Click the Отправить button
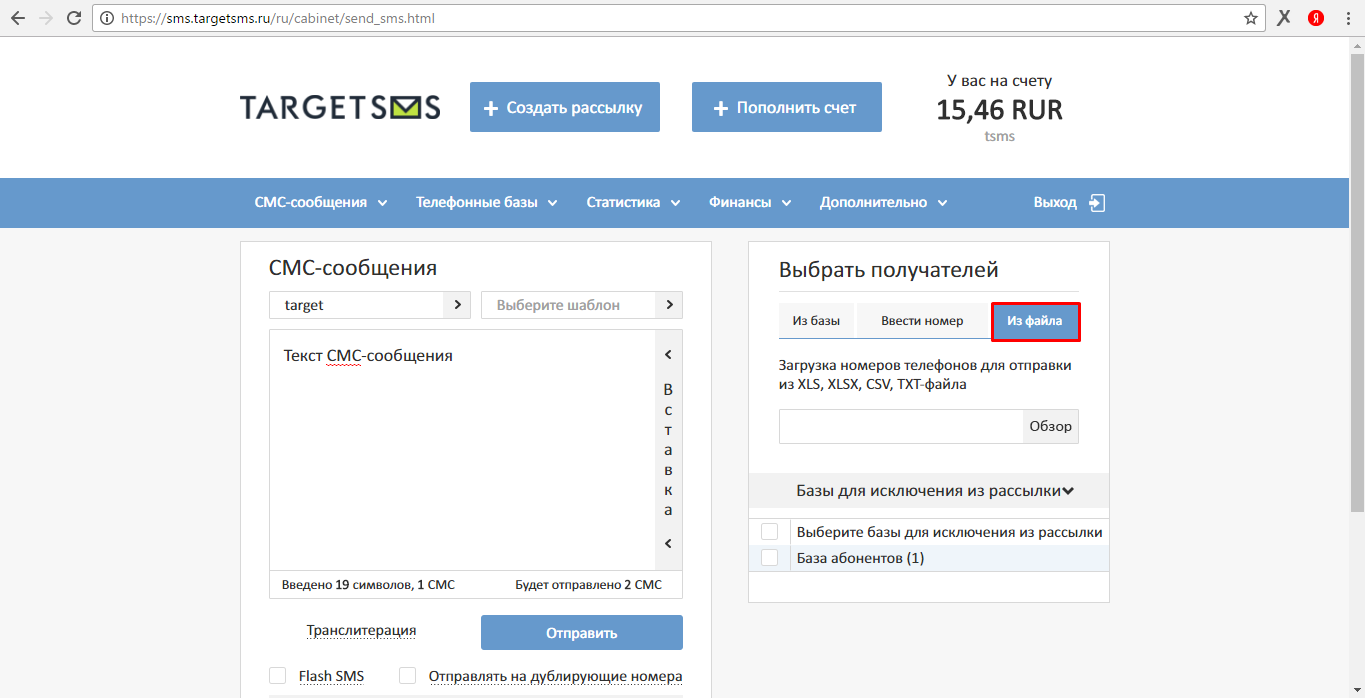The height and width of the screenshot is (698, 1365). [582, 633]
